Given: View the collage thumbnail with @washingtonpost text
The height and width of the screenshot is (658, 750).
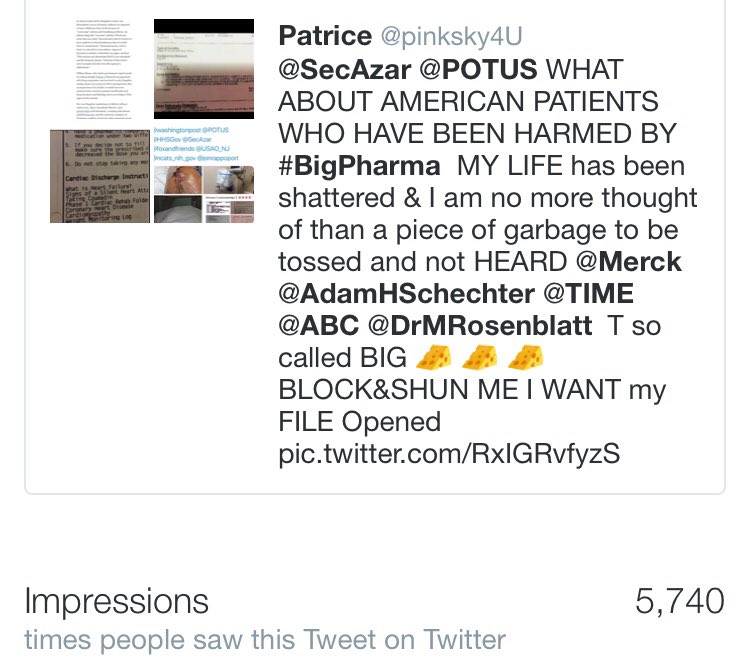Looking at the screenshot, I should [x=204, y=175].
